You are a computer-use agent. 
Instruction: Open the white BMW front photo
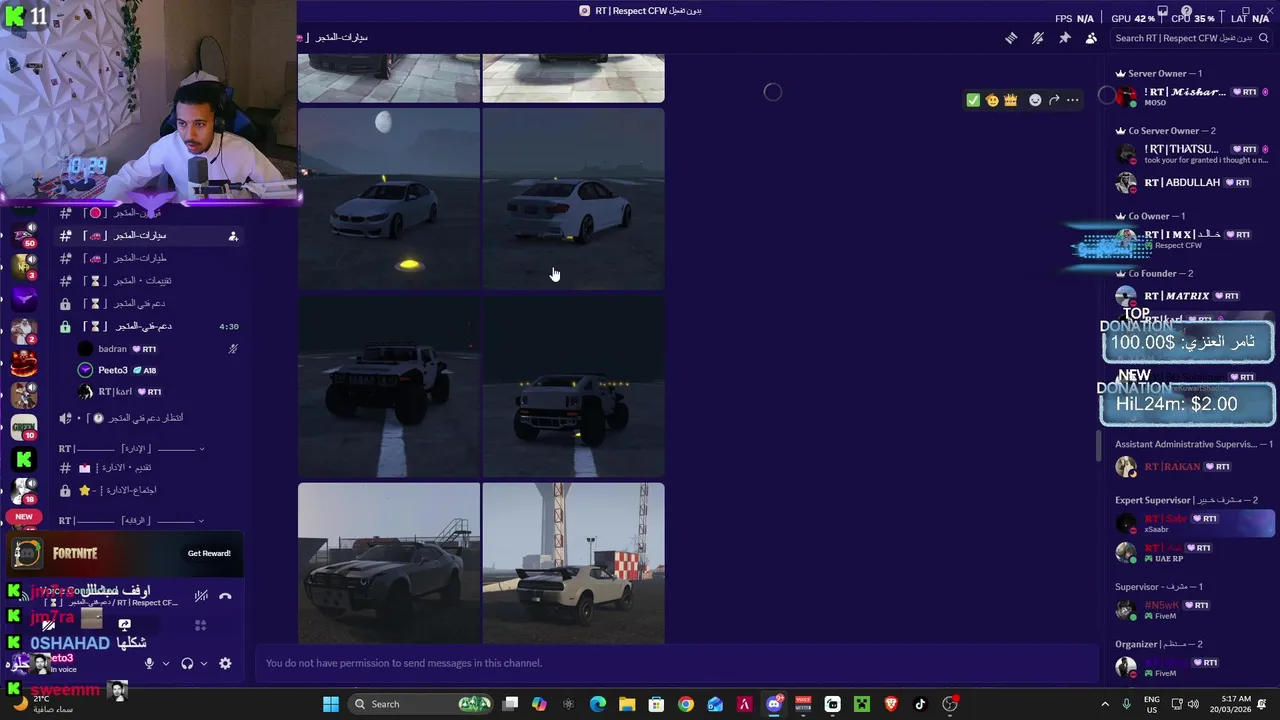click(x=389, y=199)
